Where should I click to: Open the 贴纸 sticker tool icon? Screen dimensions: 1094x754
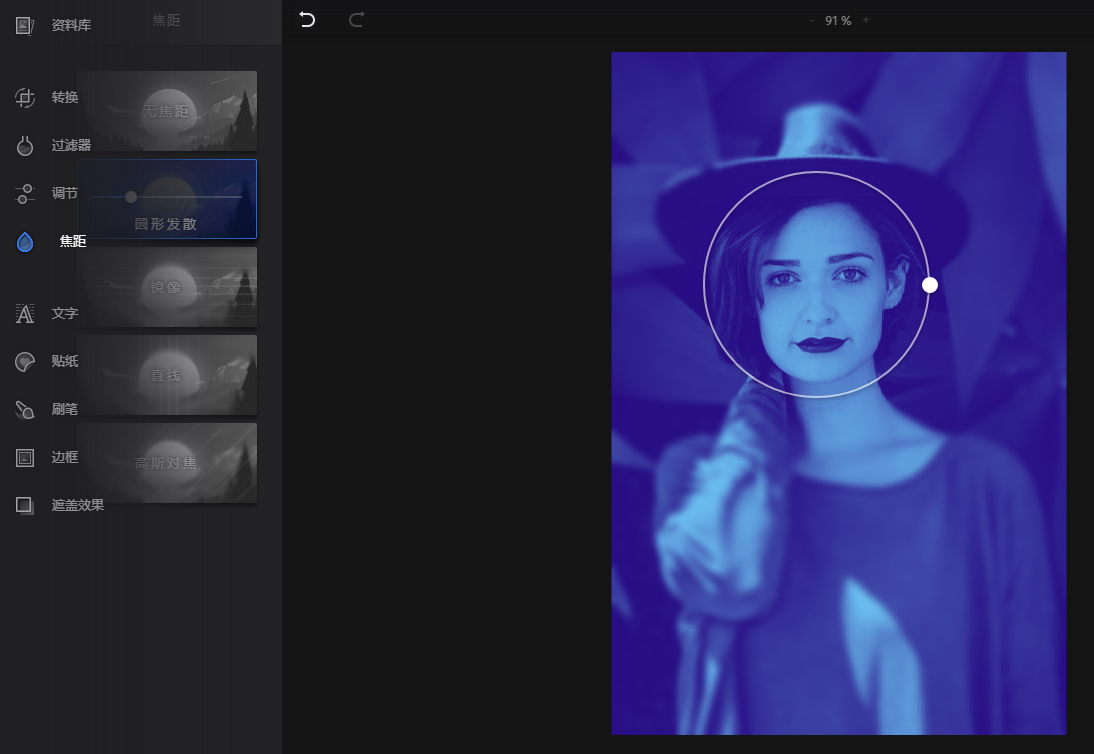(x=24, y=362)
